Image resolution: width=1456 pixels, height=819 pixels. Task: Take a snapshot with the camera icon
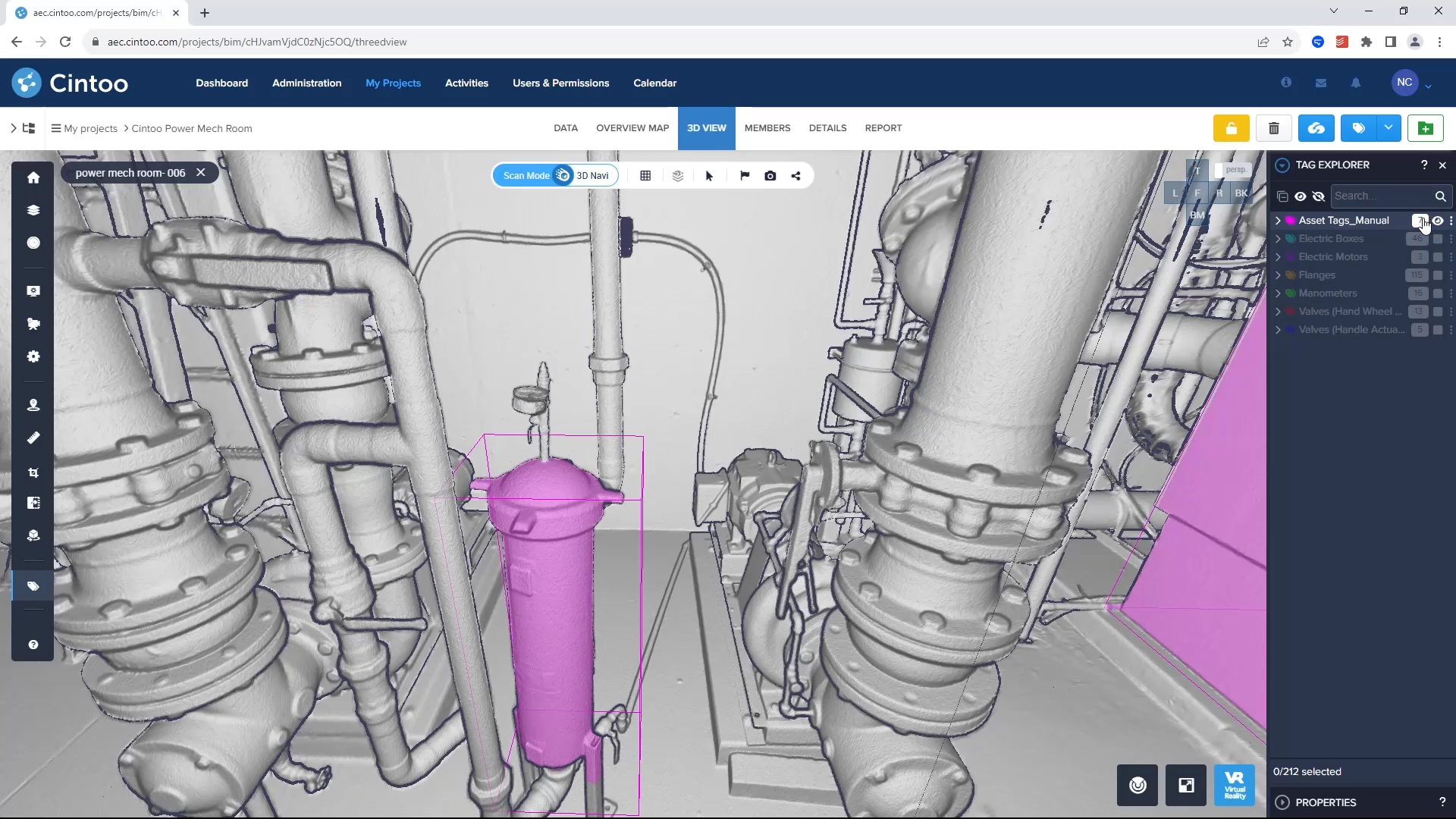tap(770, 175)
